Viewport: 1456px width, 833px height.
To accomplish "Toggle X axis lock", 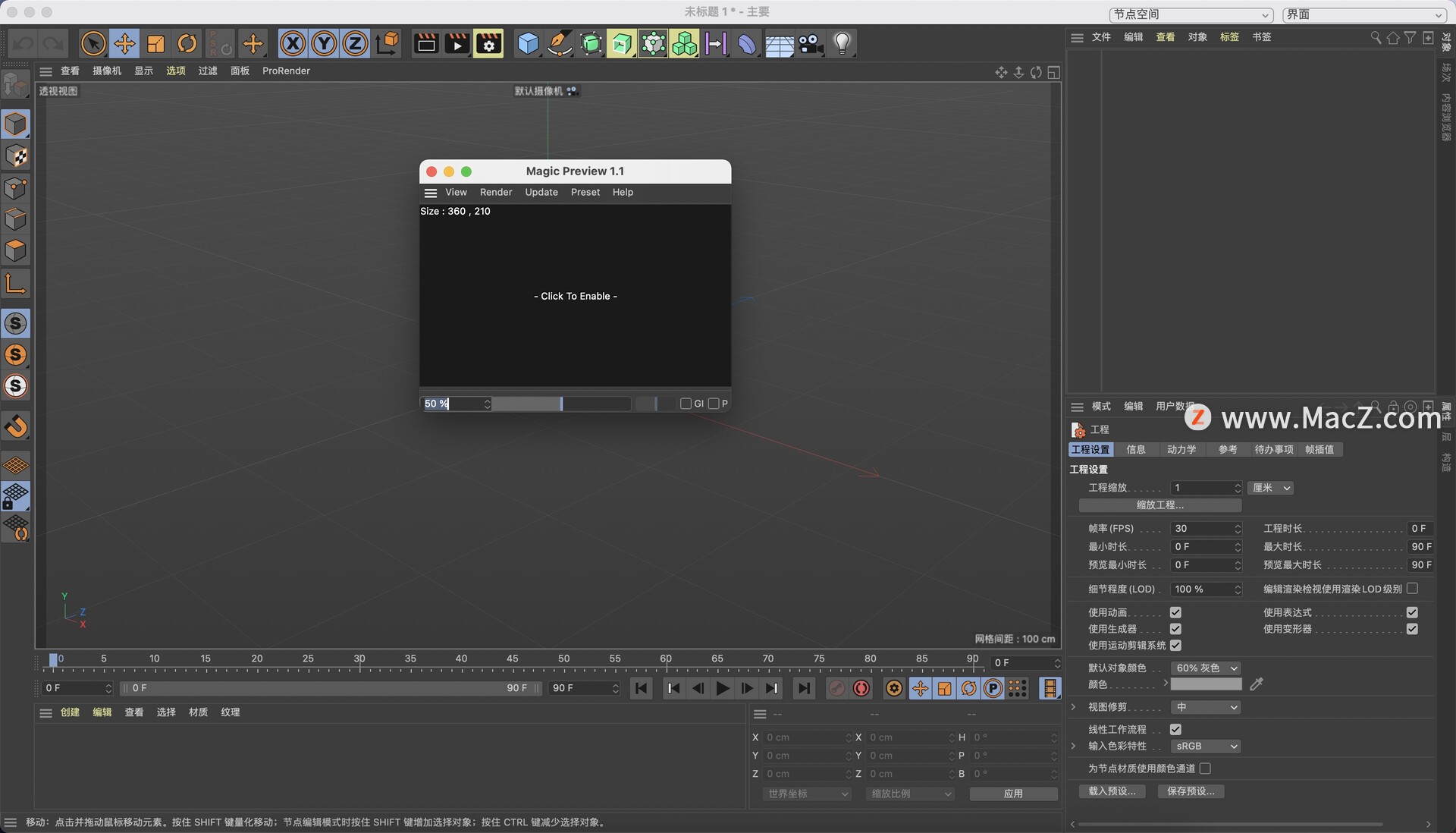I will pyautogui.click(x=293, y=43).
